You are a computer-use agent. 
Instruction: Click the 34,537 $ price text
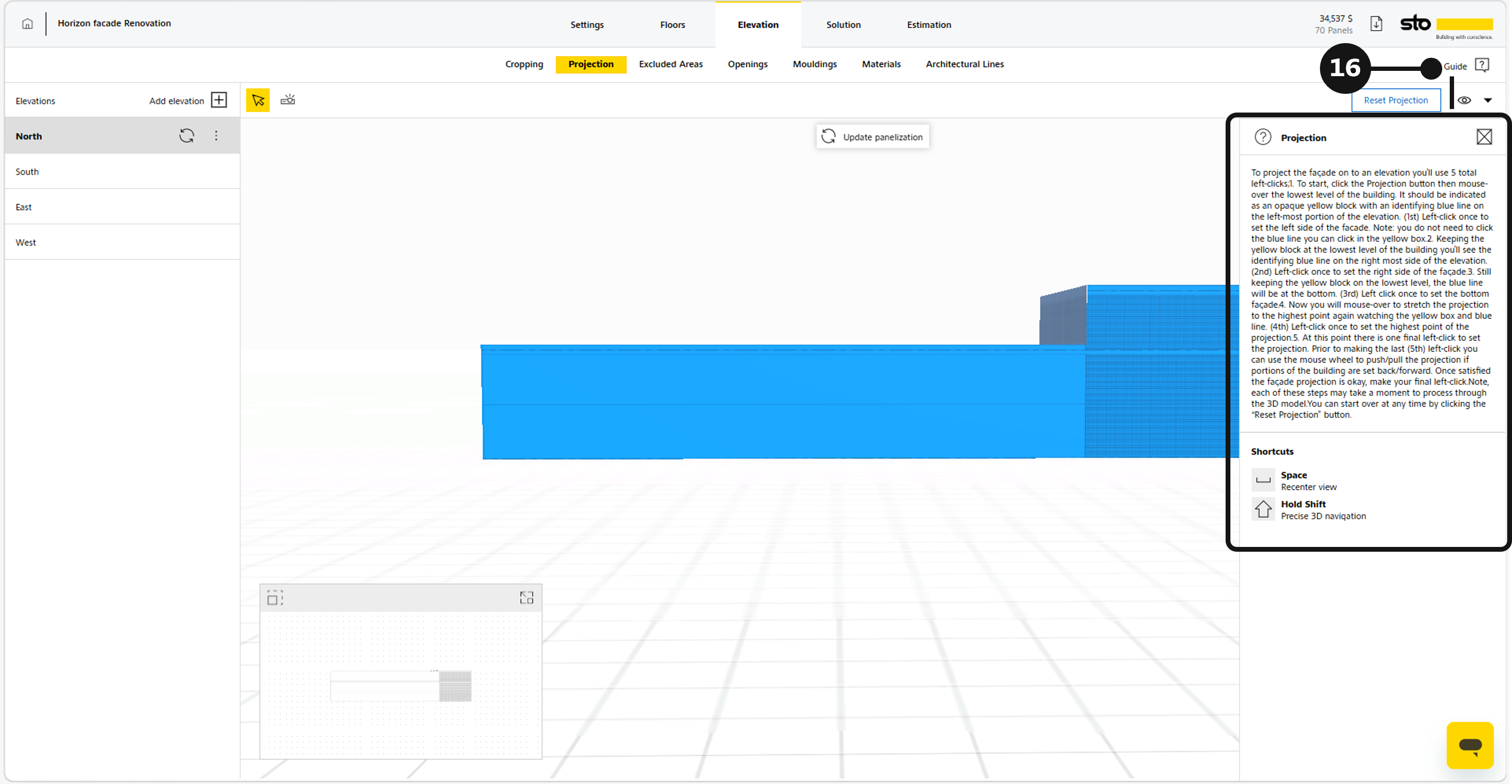[1335, 18]
